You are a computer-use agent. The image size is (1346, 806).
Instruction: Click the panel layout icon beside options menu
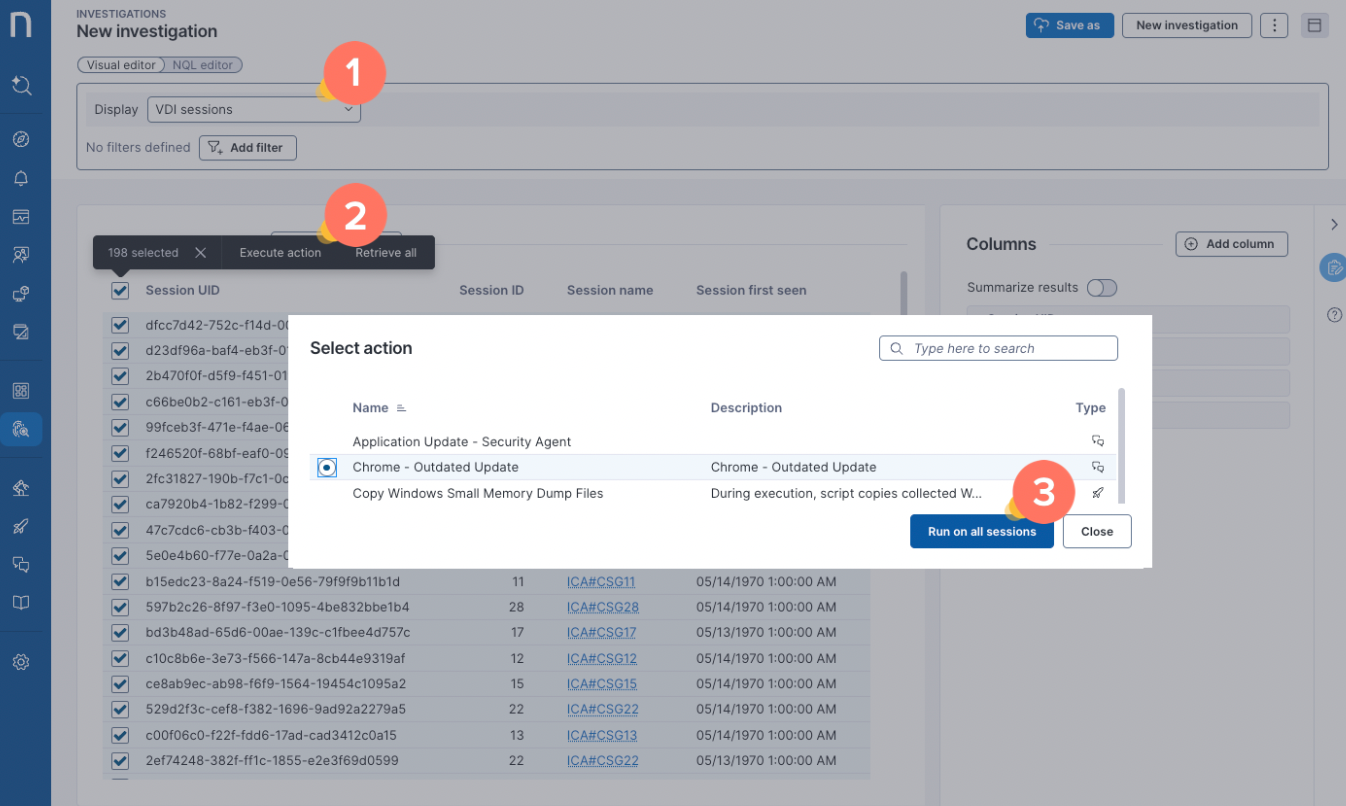pyautogui.click(x=1315, y=25)
